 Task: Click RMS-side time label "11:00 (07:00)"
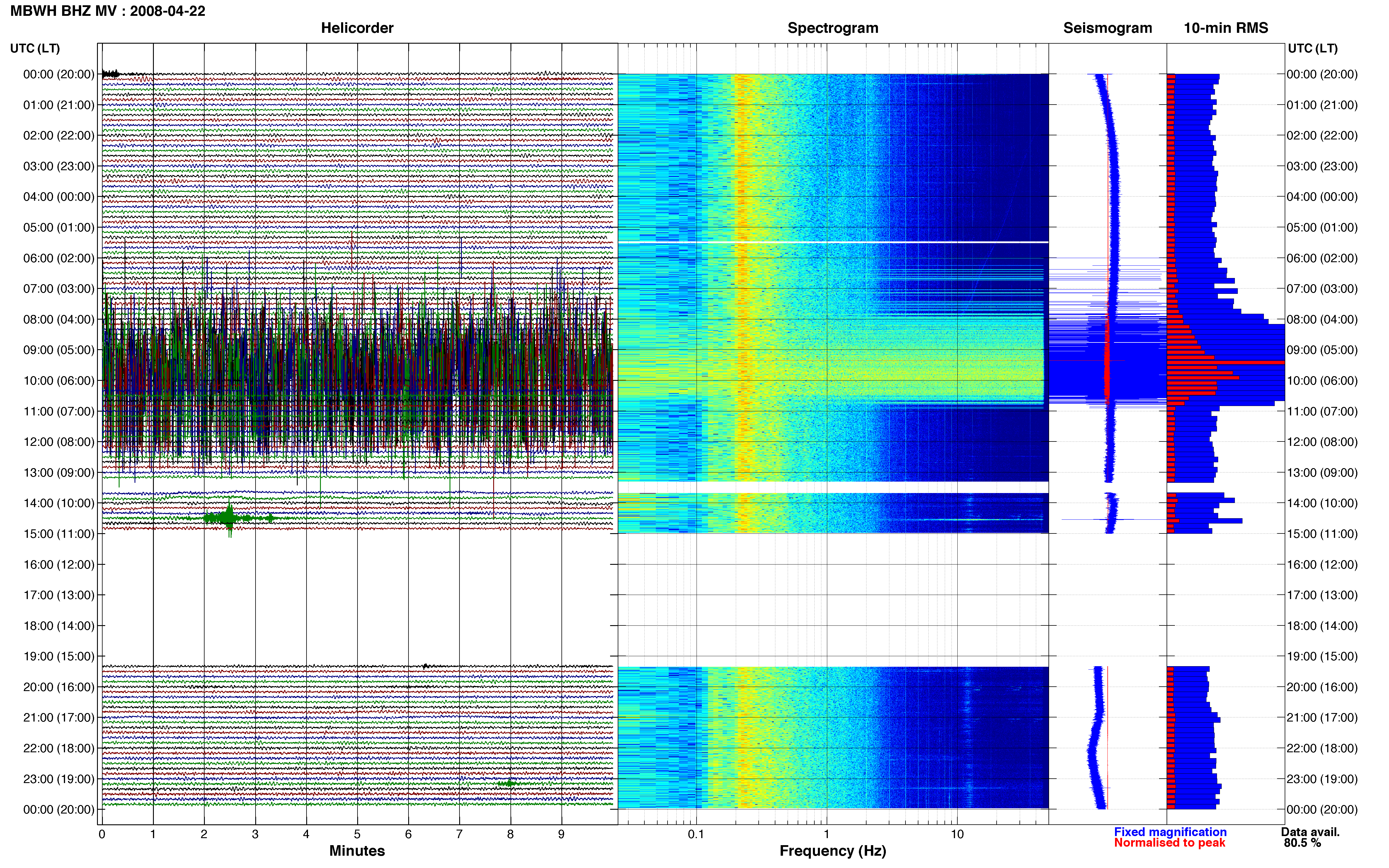tap(1322, 411)
